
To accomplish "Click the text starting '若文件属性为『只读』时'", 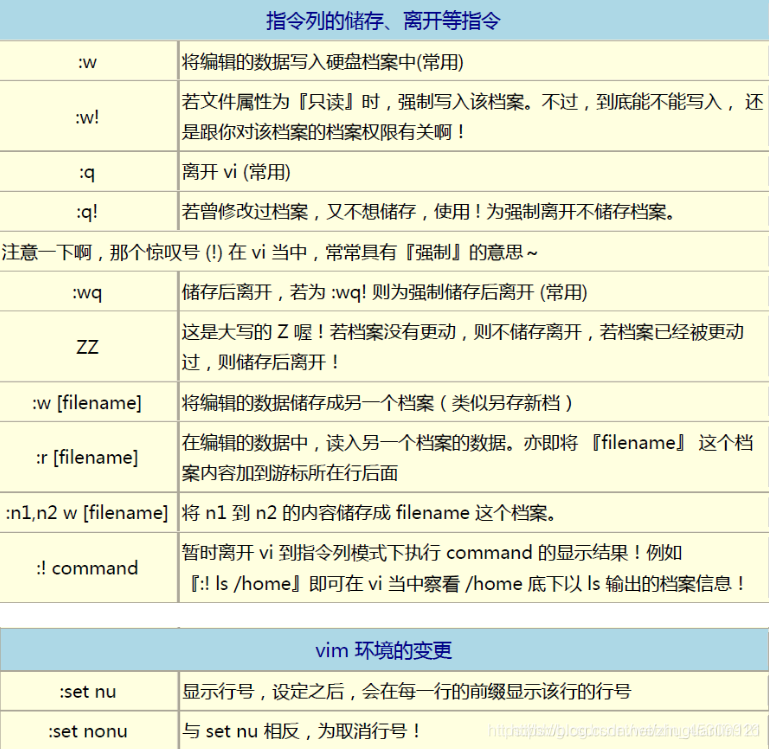I will (x=473, y=117).
